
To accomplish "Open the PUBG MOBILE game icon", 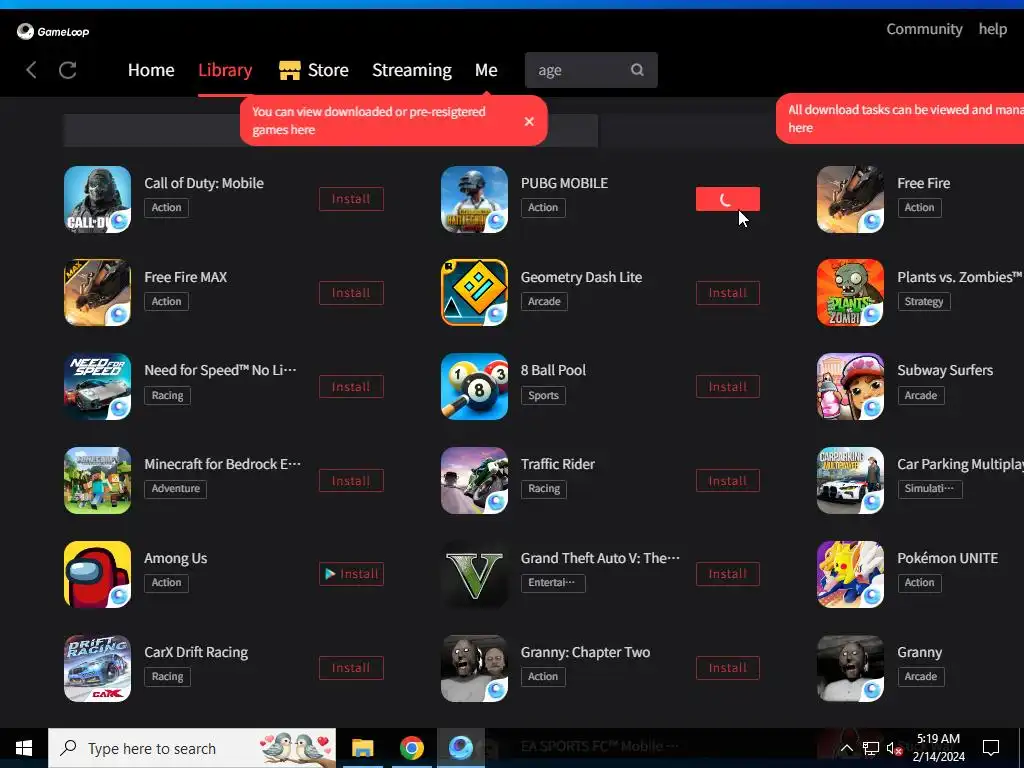I will [x=474, y=199].
